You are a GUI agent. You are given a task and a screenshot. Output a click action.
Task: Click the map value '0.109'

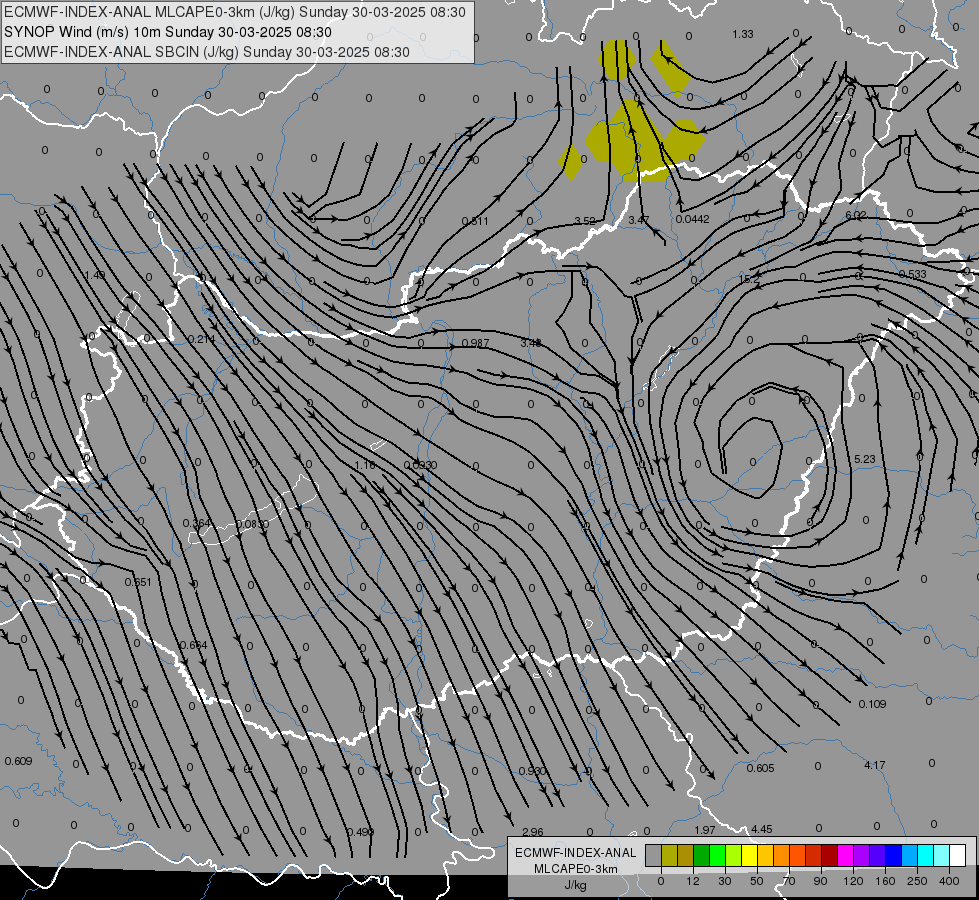coord(872,704)
